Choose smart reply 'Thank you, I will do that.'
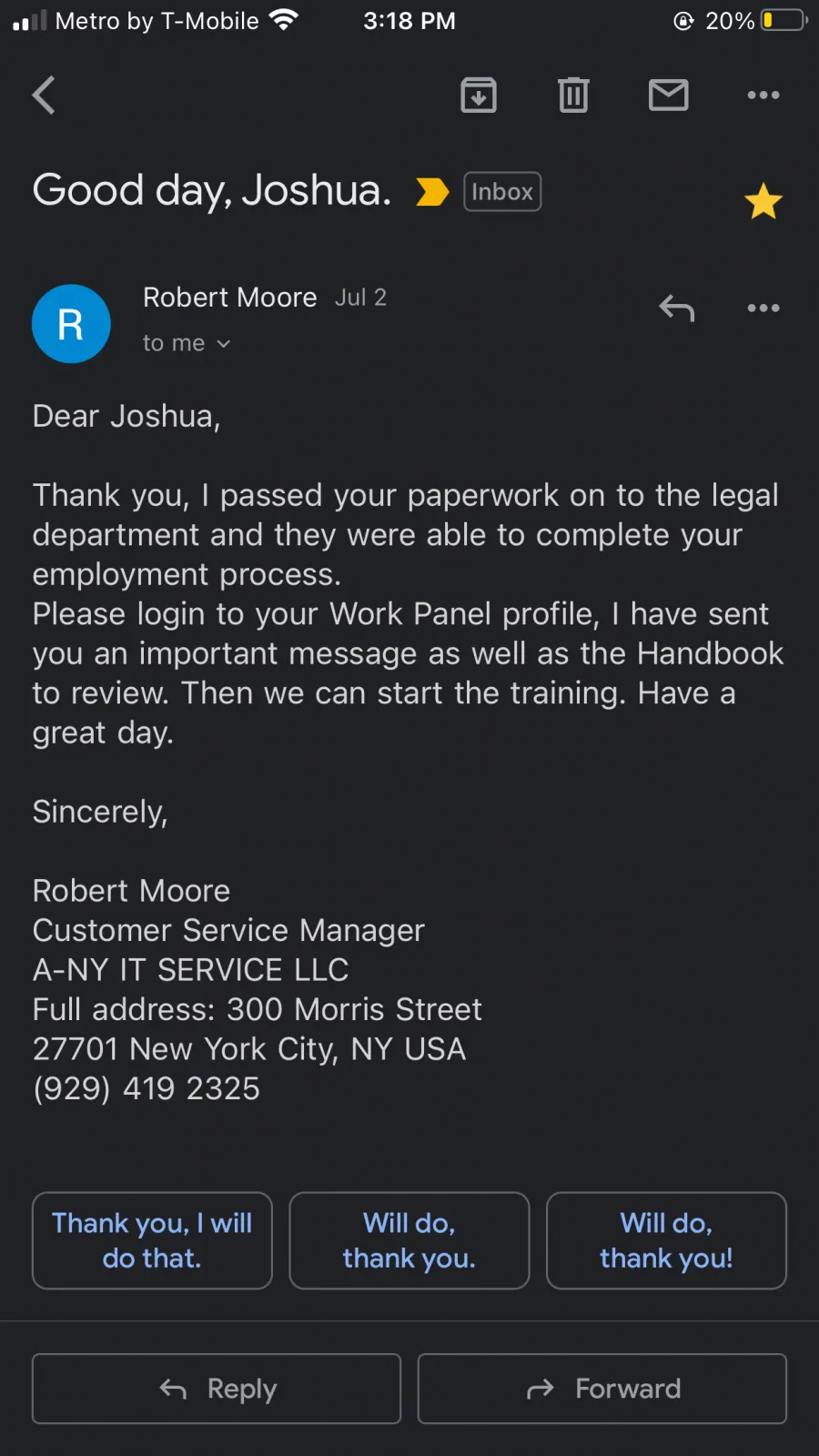The image size is (819, 1456). (152, 1240)
